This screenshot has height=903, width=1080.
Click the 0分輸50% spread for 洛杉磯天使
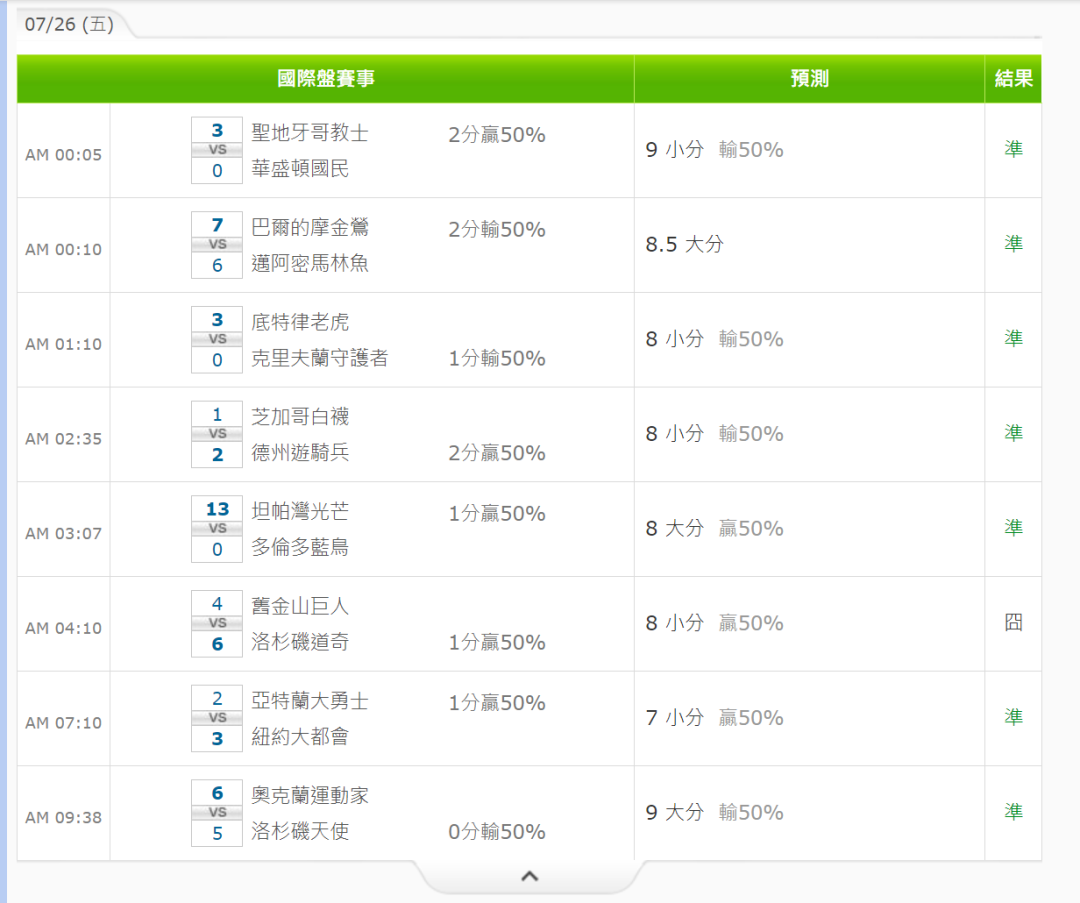pyautogui.click(x=497, y=832)
